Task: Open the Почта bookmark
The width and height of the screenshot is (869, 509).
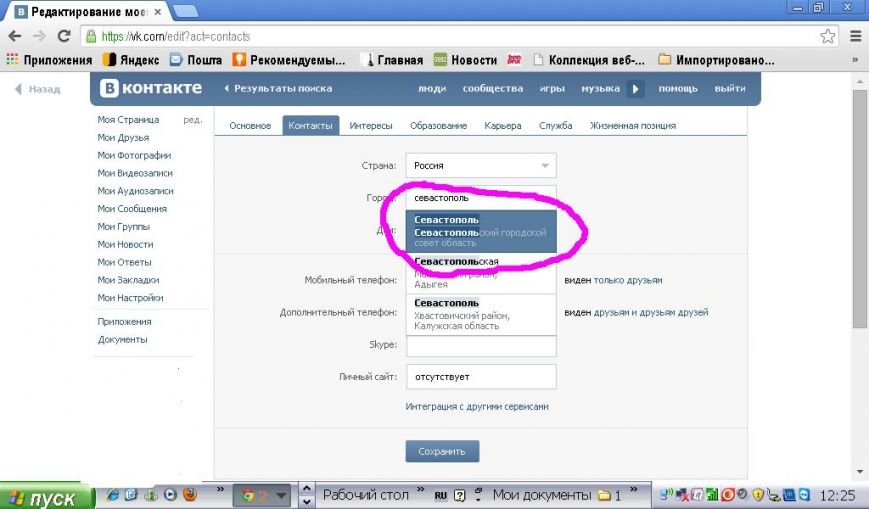Action: pos(196,60)
